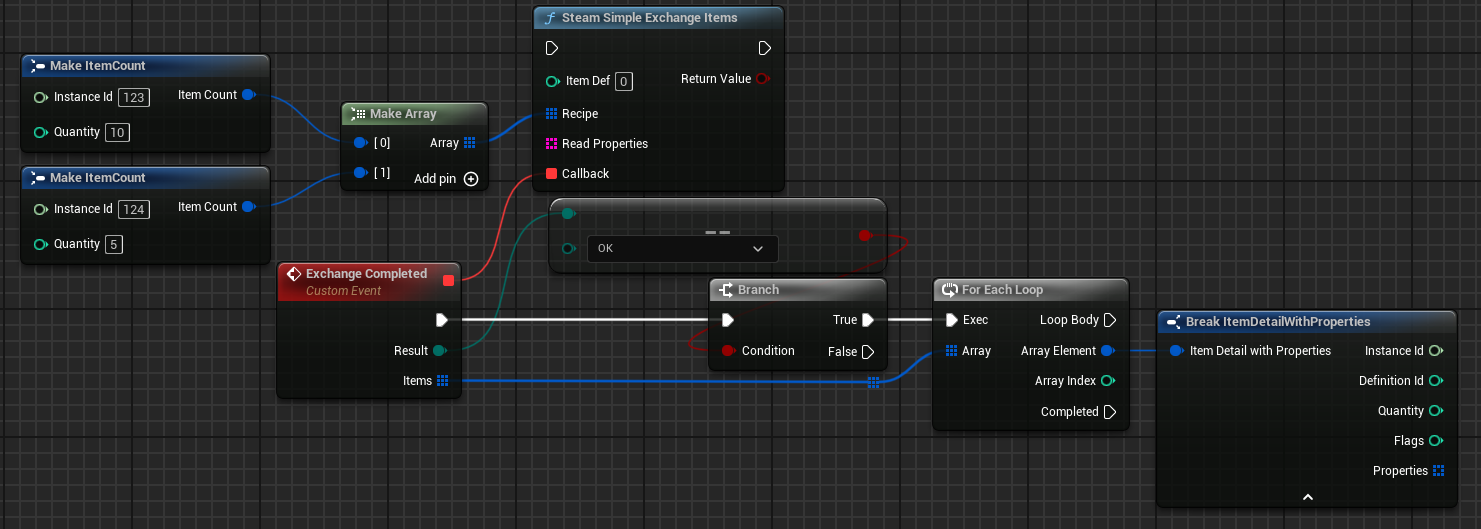Select the Steam Simple Exchange Items node title

[649, 18]
